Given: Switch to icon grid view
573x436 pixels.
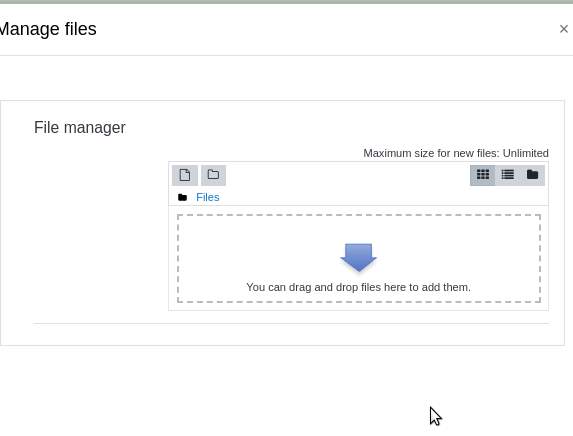Looking at the screenshot, I should [x=483, y=175].
